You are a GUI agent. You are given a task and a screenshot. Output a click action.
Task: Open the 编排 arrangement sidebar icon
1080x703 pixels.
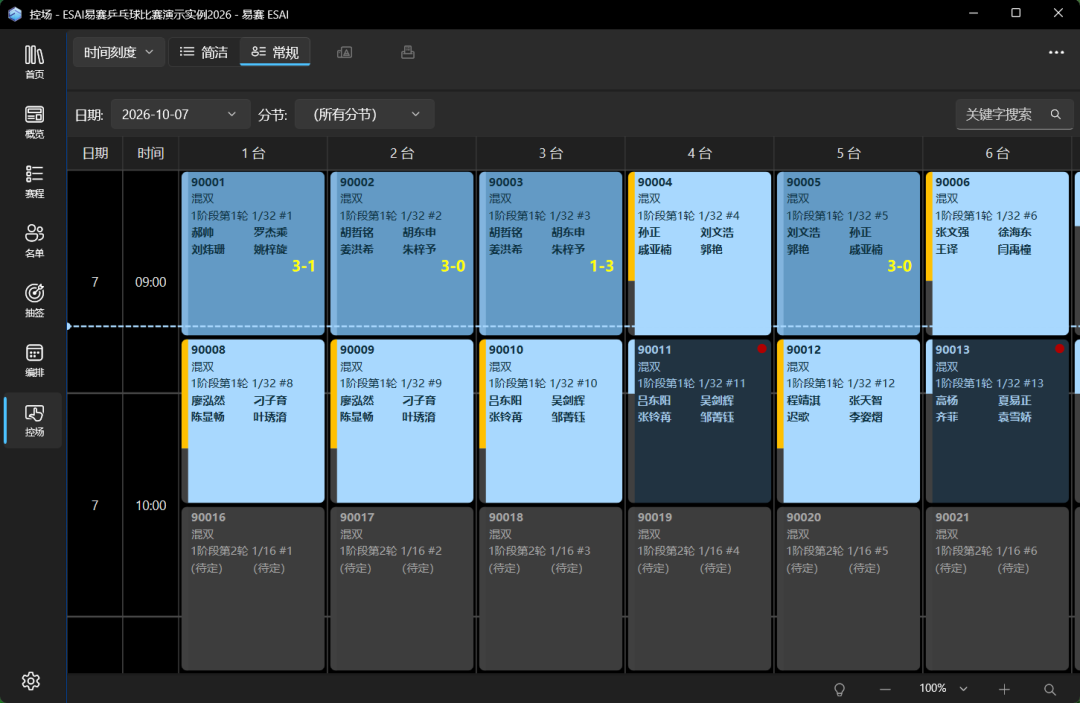coord(34,361)
